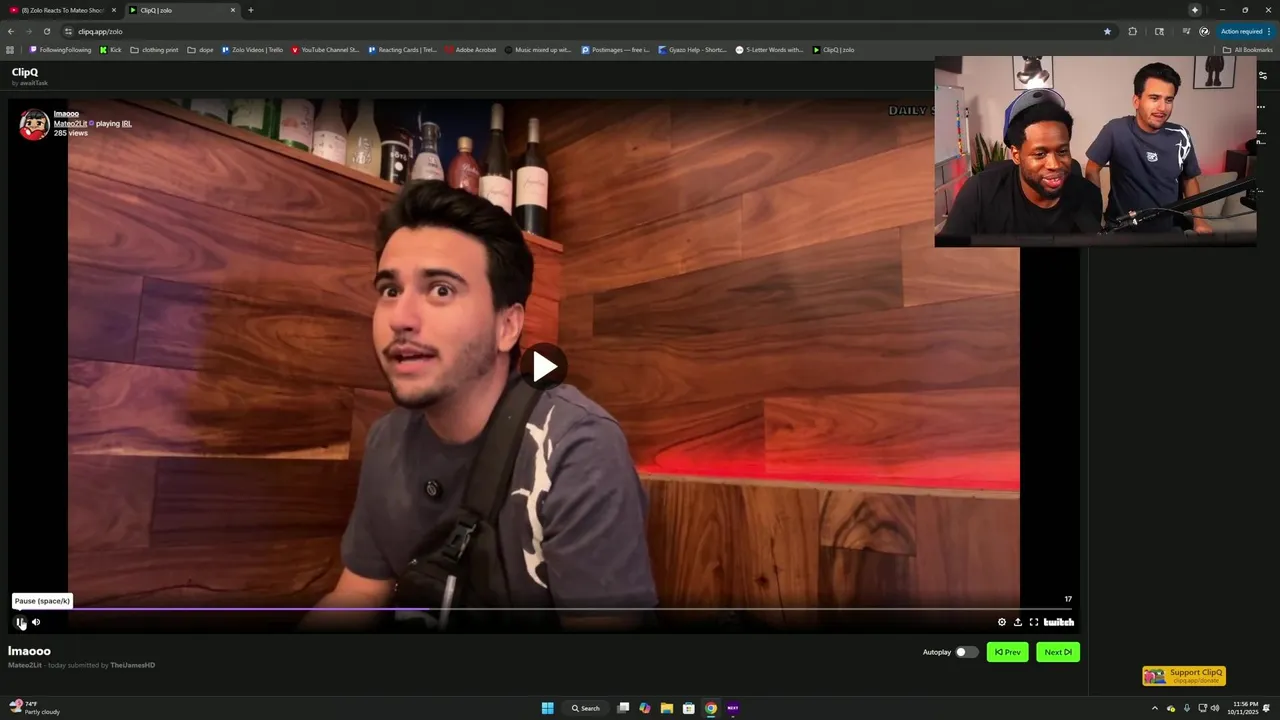Open the apps grid icon in bookmarks bar

click(x=10, y=49)
